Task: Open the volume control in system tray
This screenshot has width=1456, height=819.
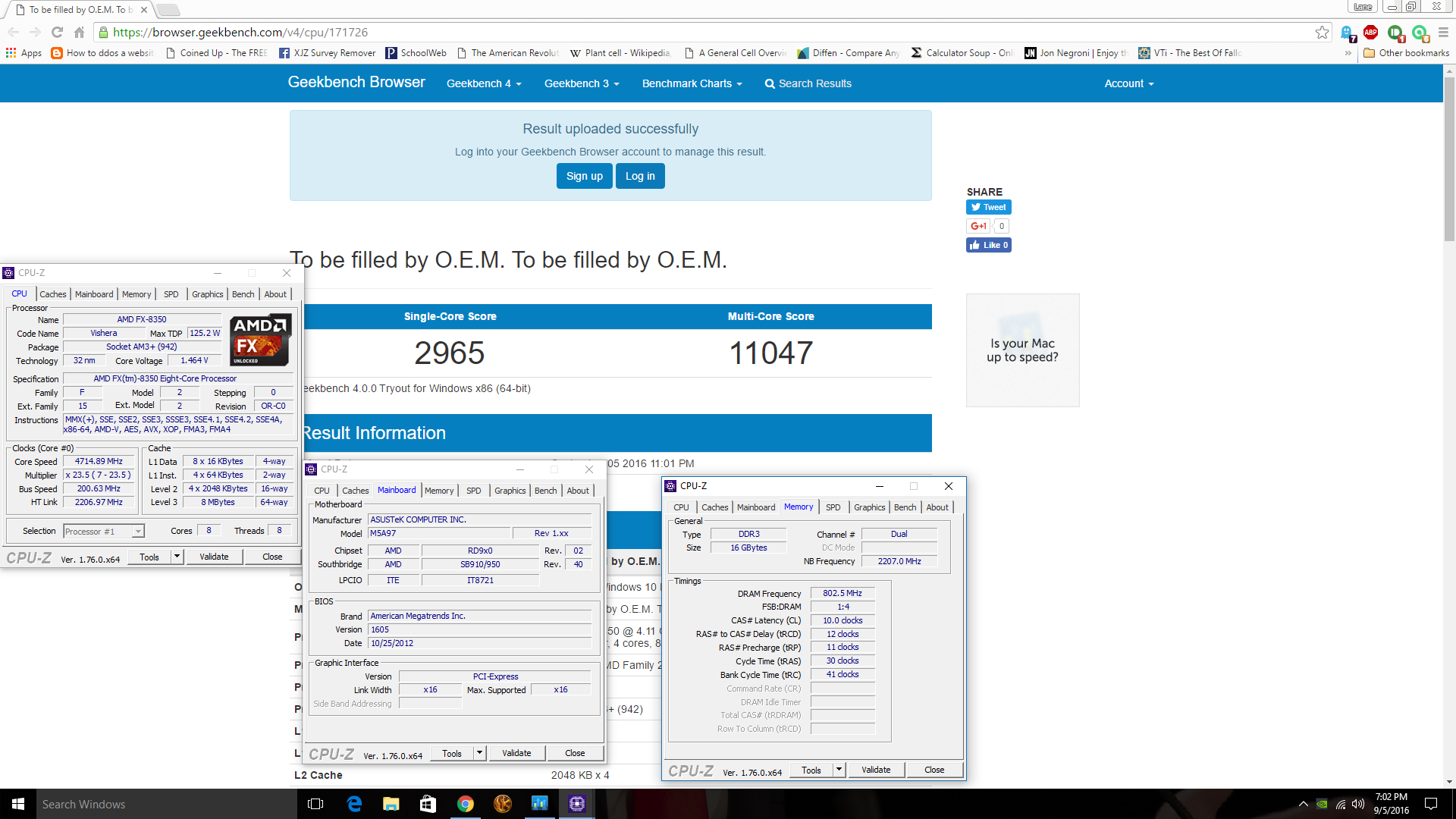Action: [1357, 804]
